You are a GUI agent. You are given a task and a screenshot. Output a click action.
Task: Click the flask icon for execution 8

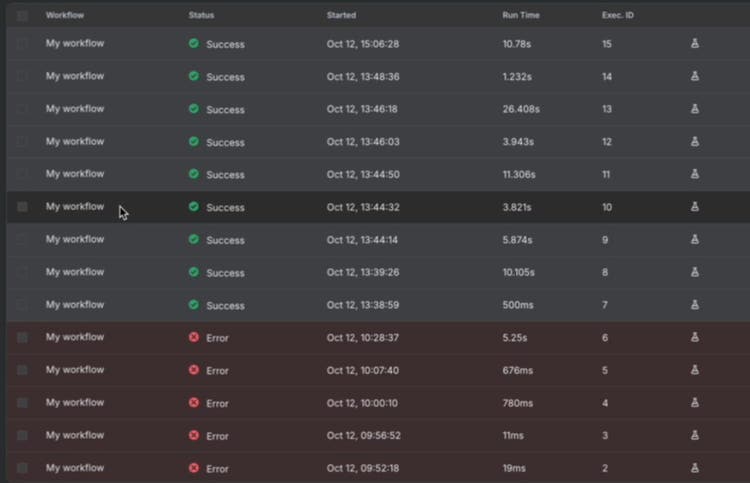click(x=695, y=272)
